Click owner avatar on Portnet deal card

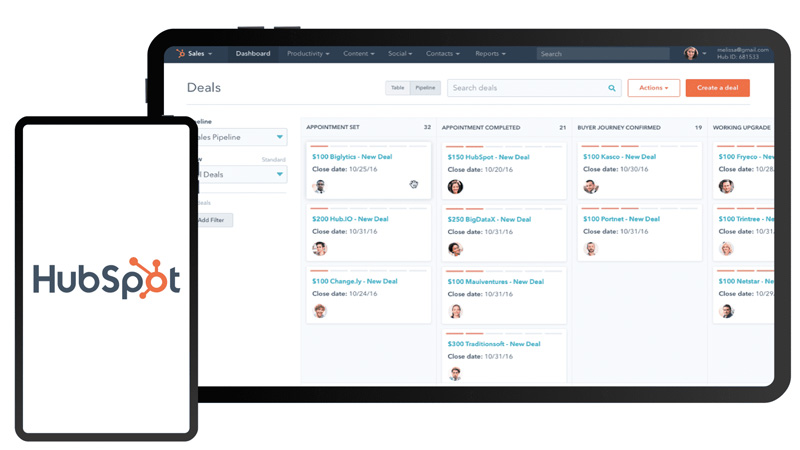pyautogui.click(x=591, y=249)
